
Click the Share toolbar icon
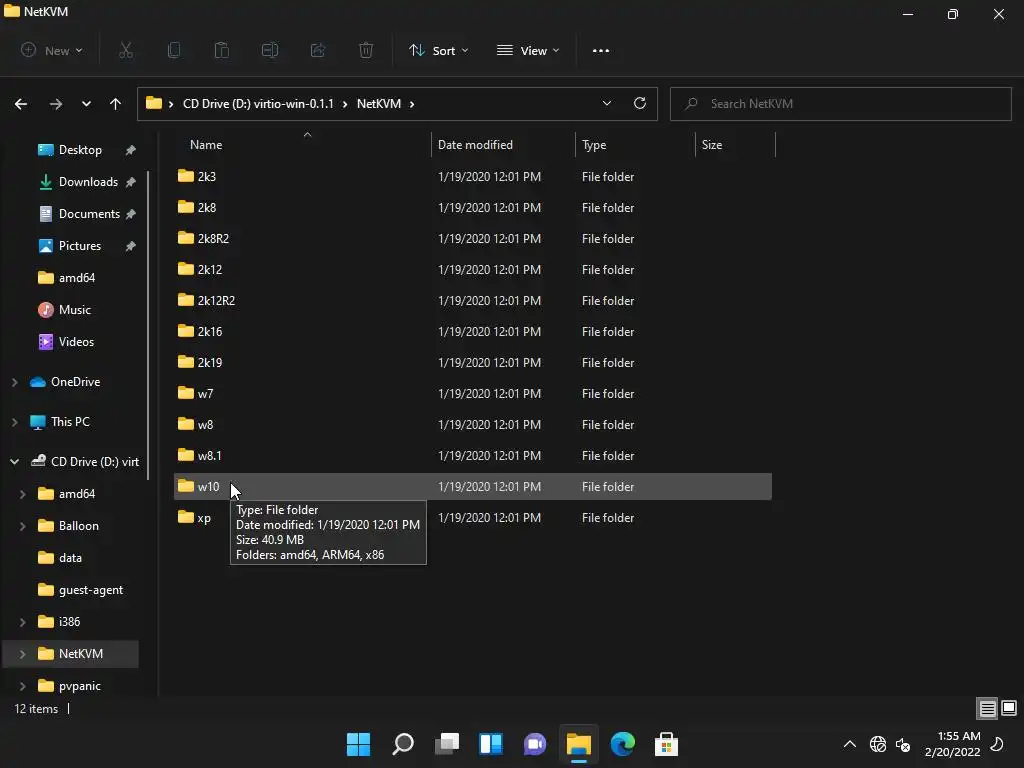318,50
